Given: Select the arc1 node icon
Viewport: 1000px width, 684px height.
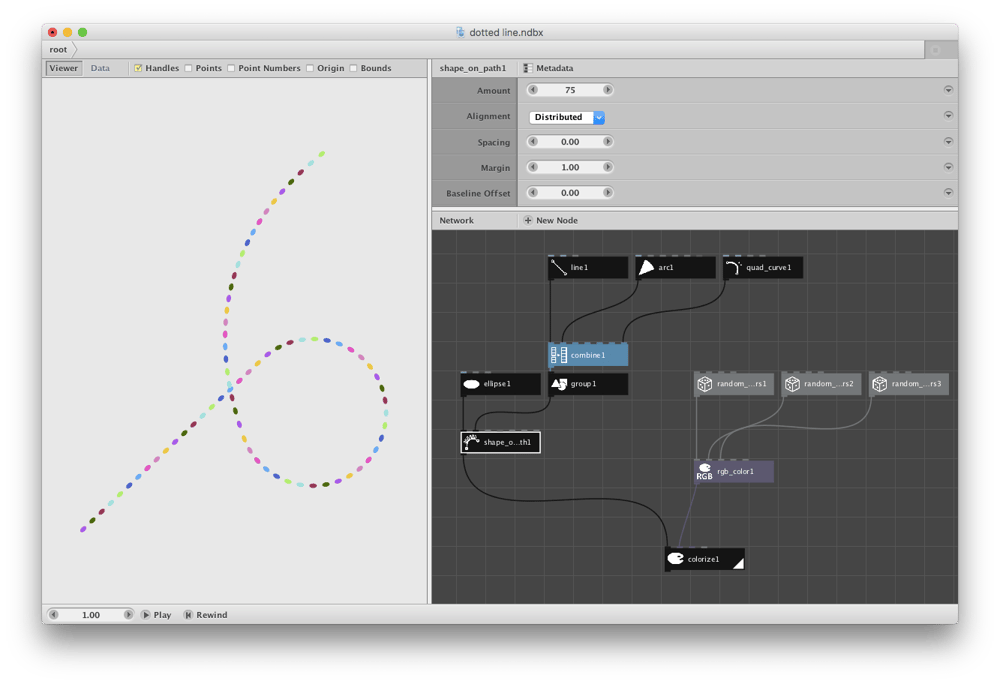Looking at the screenshot, I should click(x=646, y=268).
